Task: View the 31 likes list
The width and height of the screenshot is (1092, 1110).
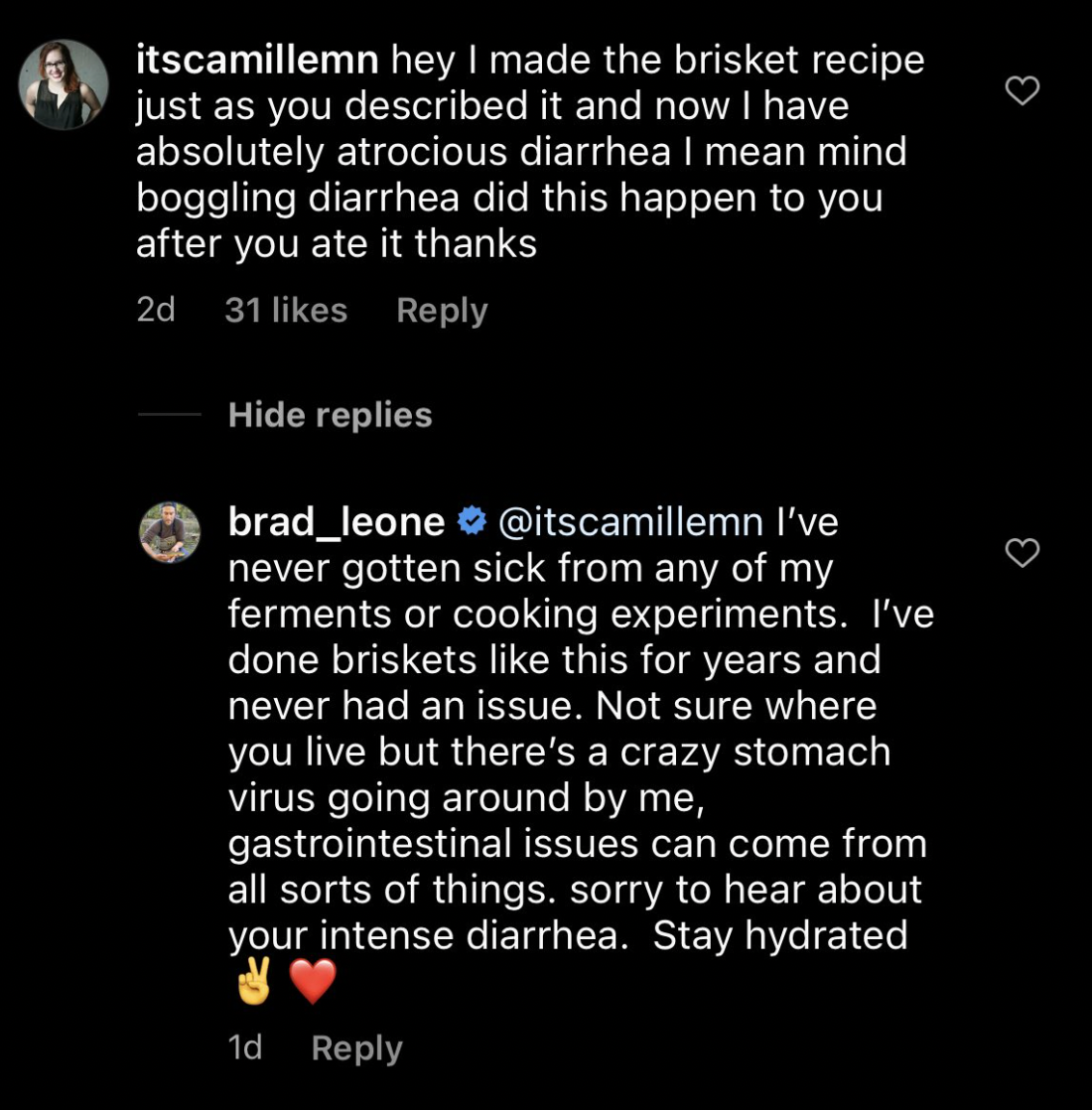Action: (x=286, y=311)
